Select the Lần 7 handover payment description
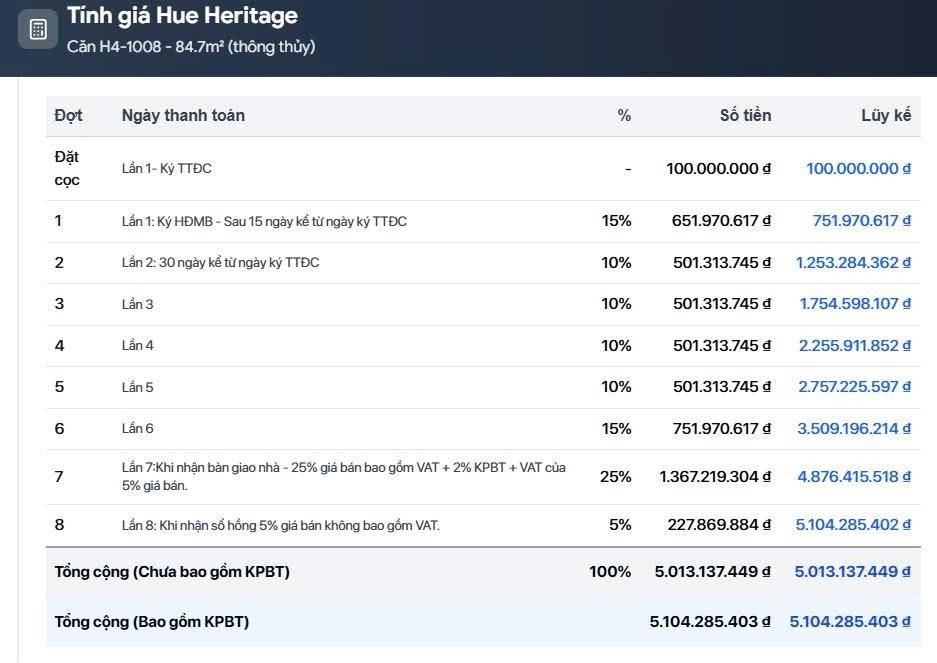Image resolution: width=937 pixels, height=663 pixels. coord(343,476)
